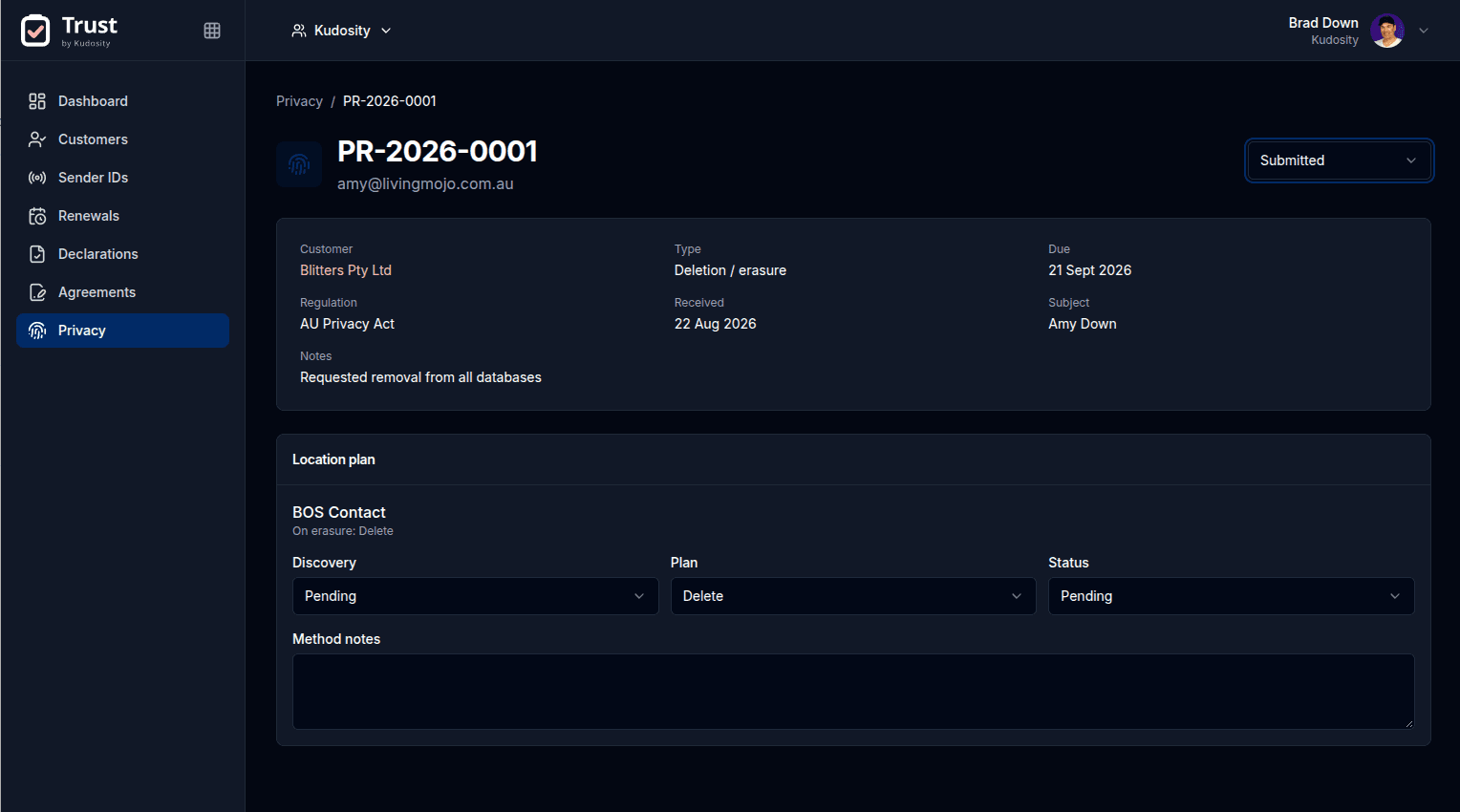This screenshot has height=812, width=1460.
Task: Click Brad Down's avatar photo
Action: click(1387, 31)
